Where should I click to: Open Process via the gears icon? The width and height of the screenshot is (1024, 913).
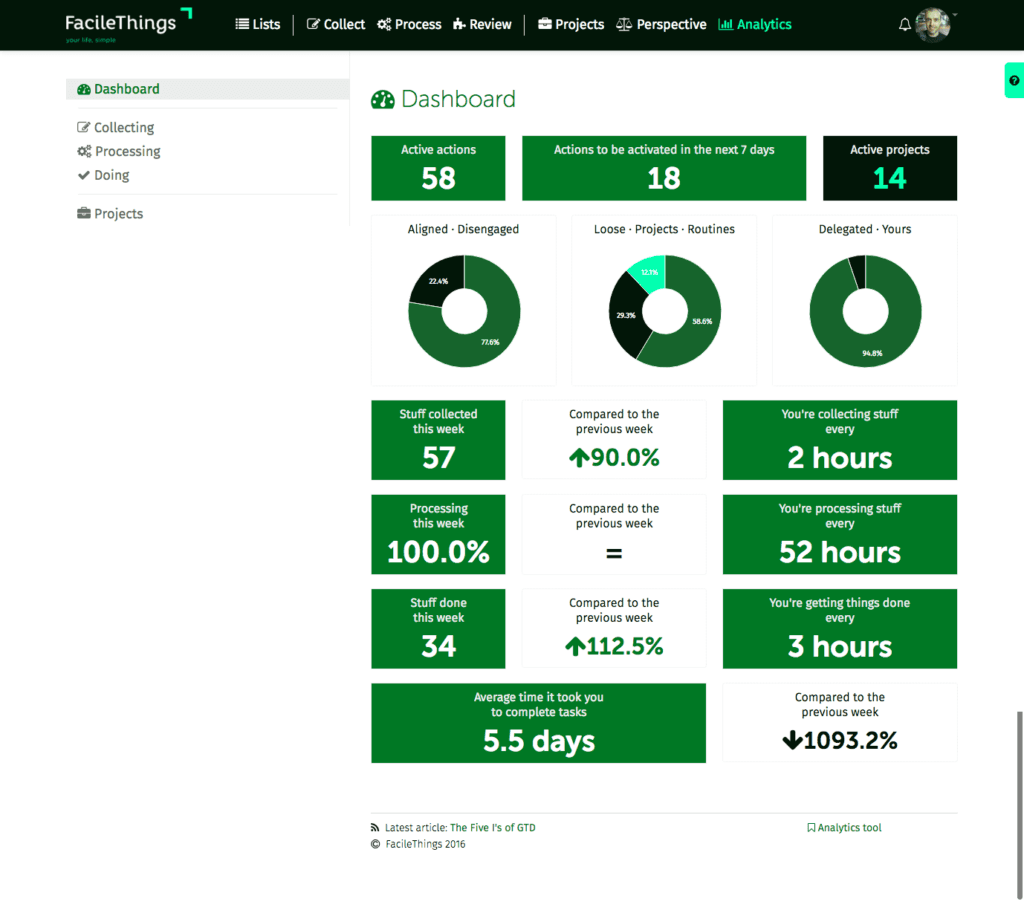click(x=384, y=24)
